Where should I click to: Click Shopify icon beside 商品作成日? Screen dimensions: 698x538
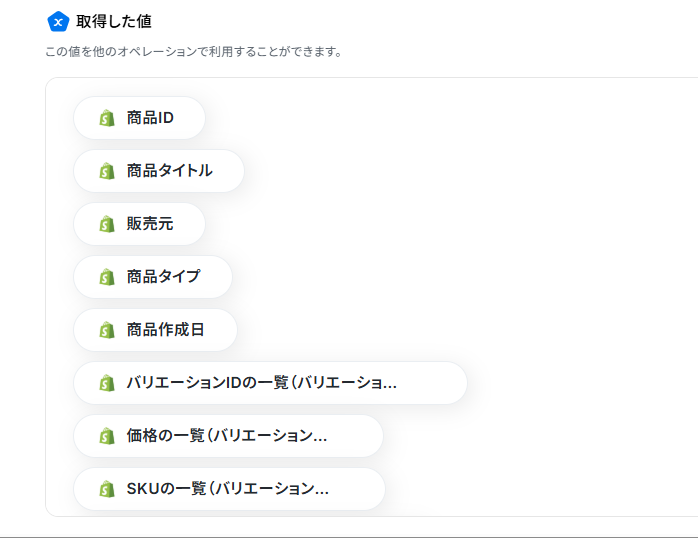(107, 330)
